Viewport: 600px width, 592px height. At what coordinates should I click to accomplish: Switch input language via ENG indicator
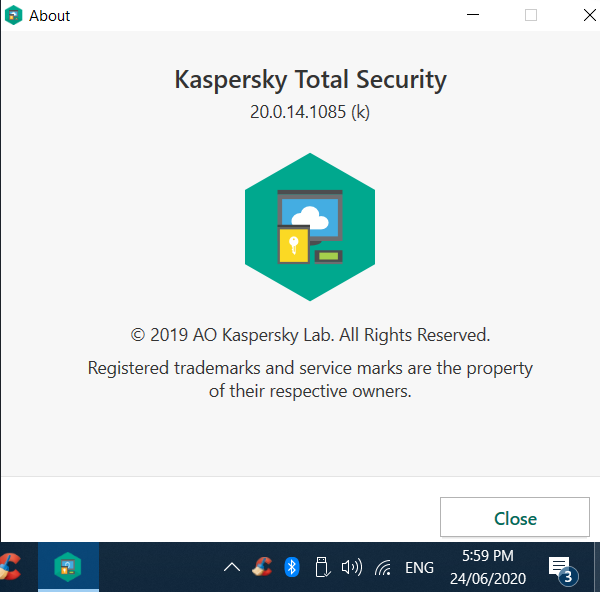tap(419, 568)
